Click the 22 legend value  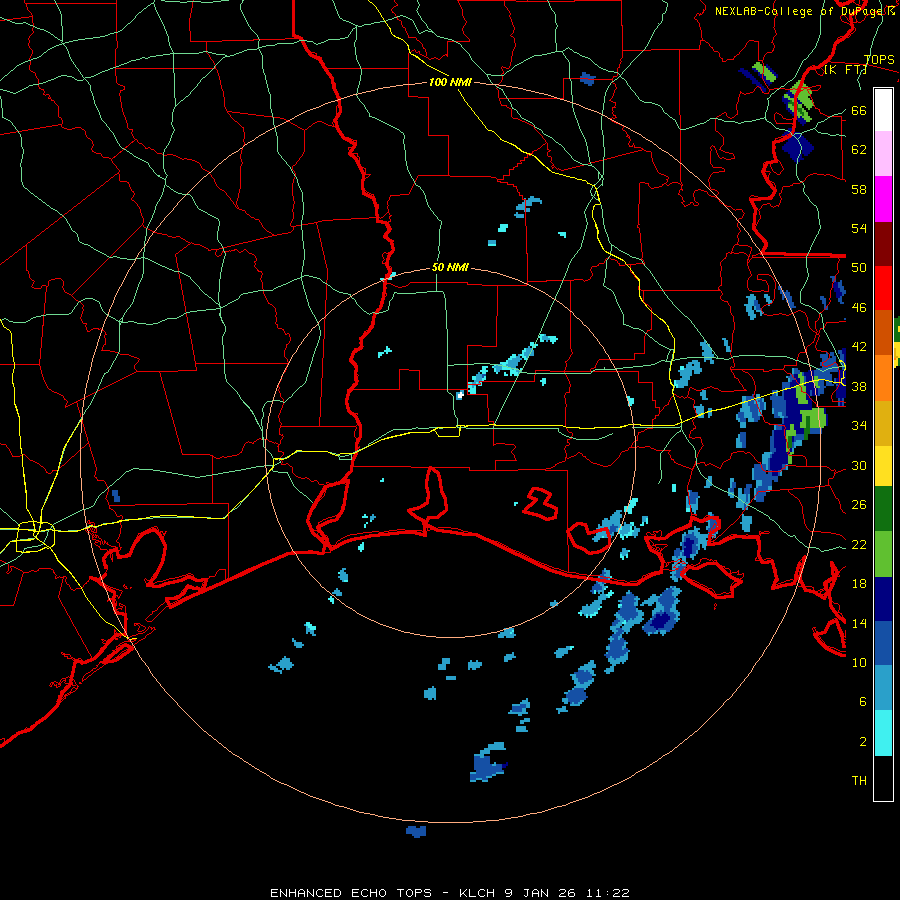click(x=859, y=544)
